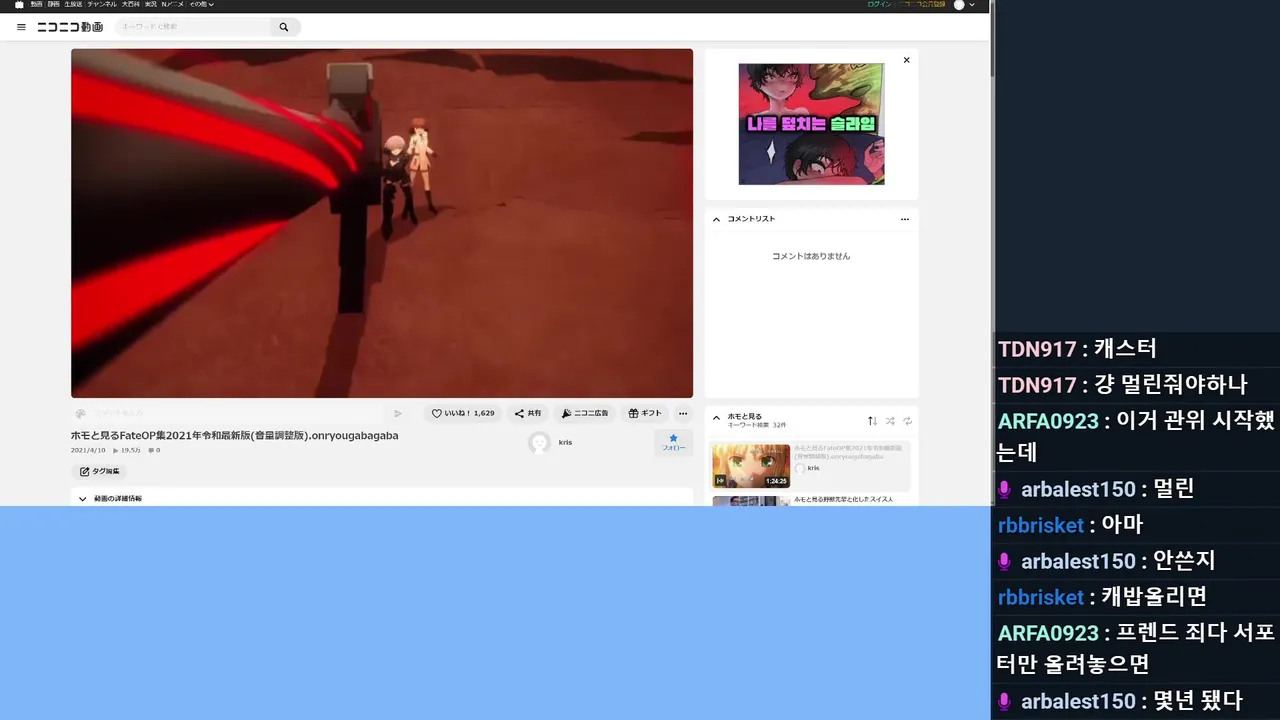Open the 静画 item in the top bar

coord(53,5)
